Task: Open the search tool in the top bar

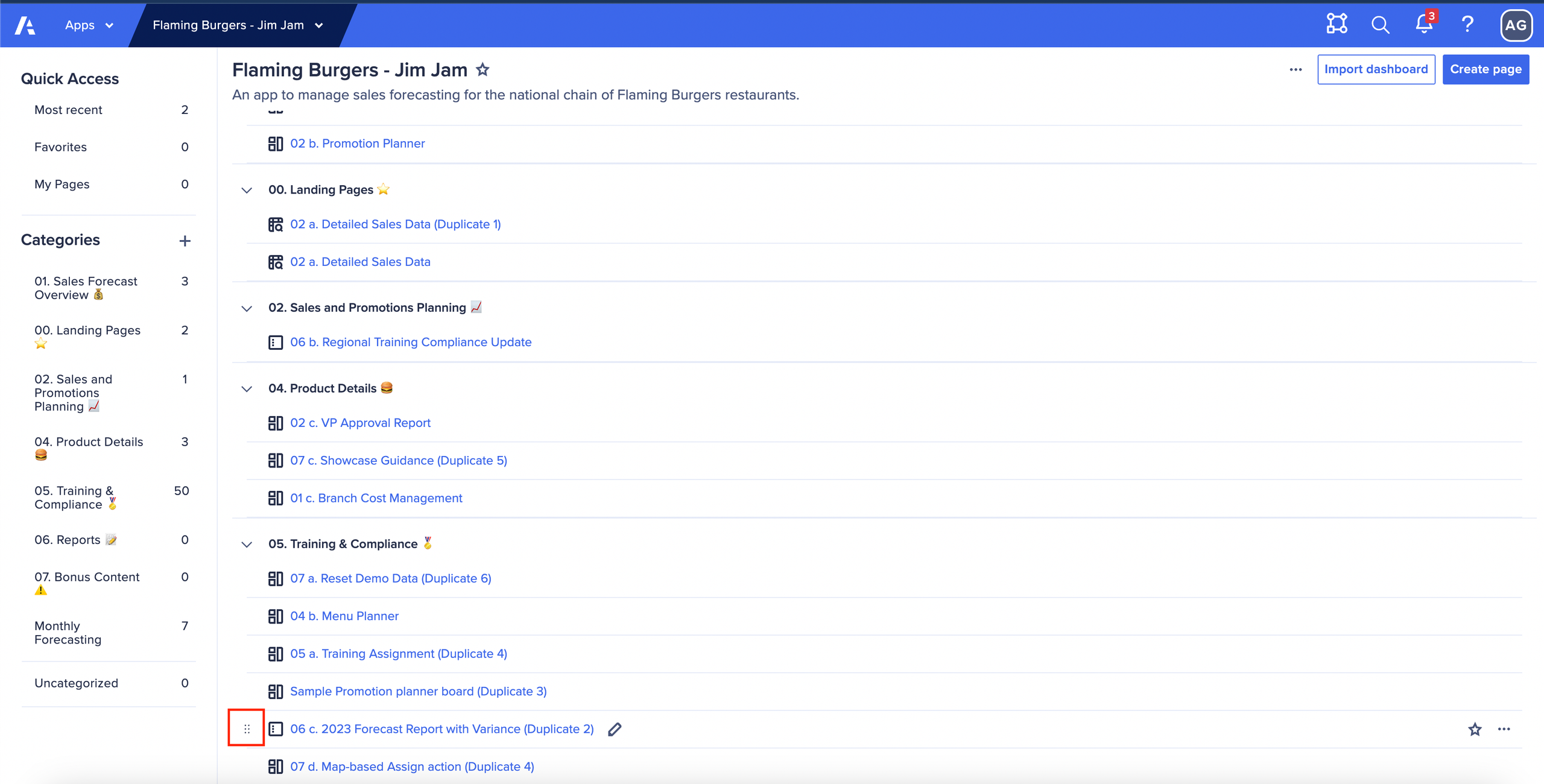Action: pyautogui.click(x=1379, y=24)
